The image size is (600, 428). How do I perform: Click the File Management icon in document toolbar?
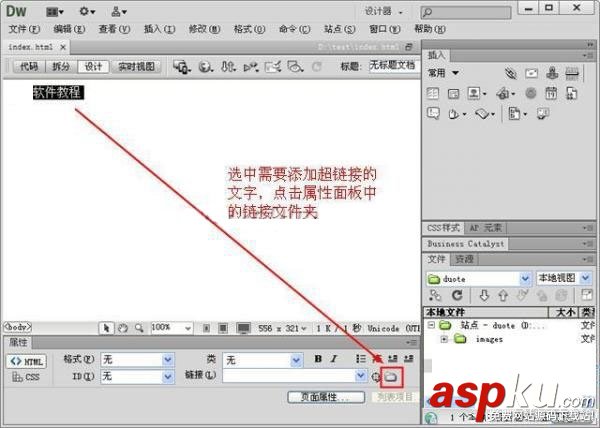[228, 67]
